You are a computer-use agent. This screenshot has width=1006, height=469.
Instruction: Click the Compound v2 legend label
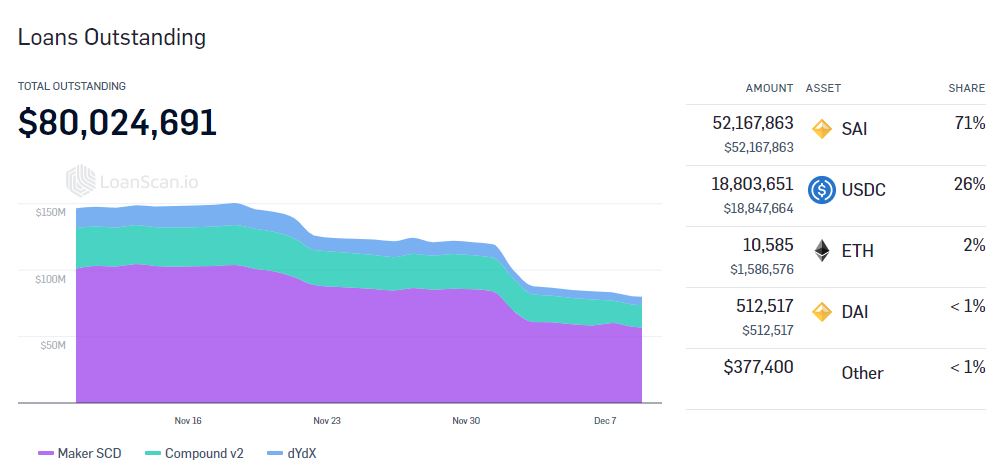pos(204,454)
